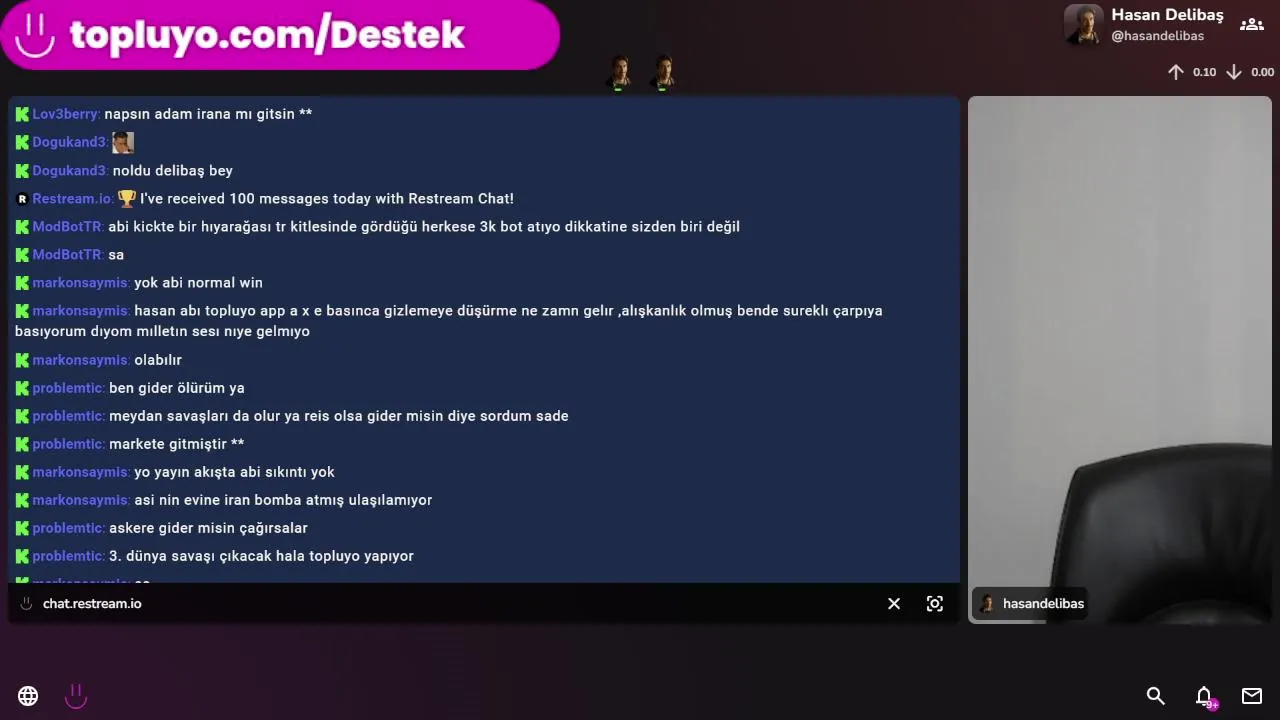
Task: Click small avatar in hasandelibas name tag
Action: coord(988,604)
